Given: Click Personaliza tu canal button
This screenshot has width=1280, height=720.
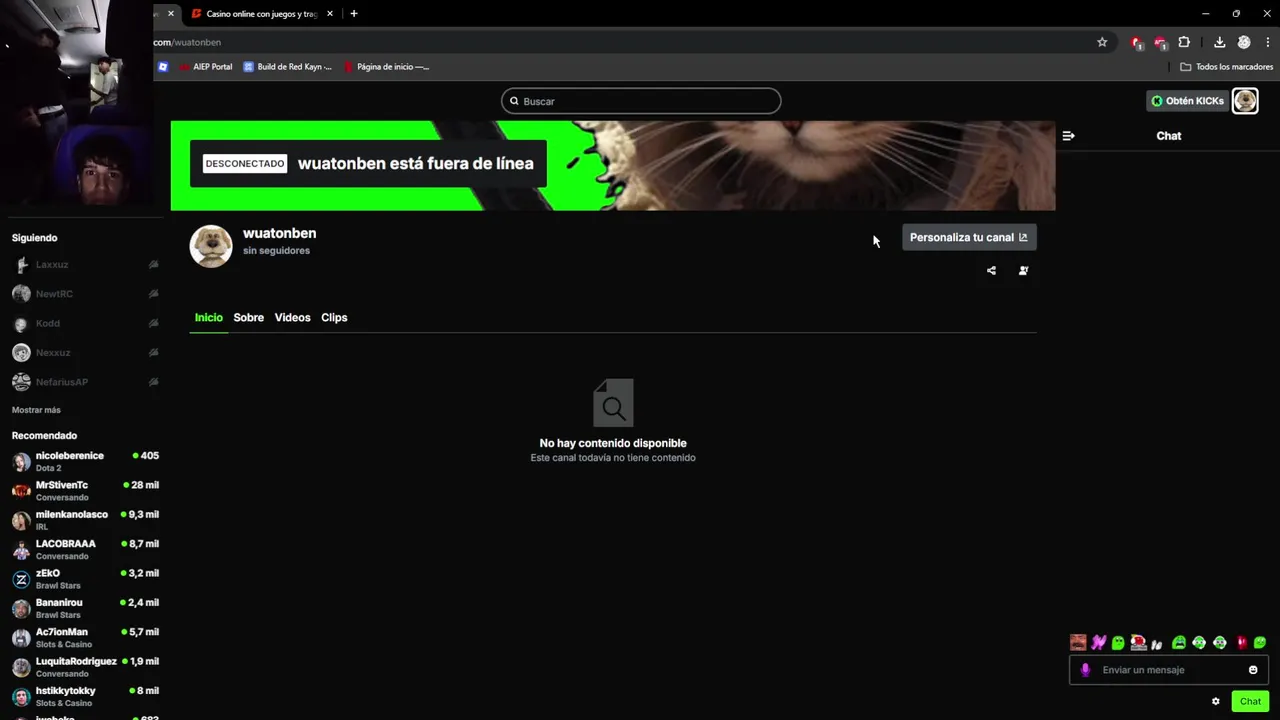Looking at the screenshot, I should click(x=969, y=237).
